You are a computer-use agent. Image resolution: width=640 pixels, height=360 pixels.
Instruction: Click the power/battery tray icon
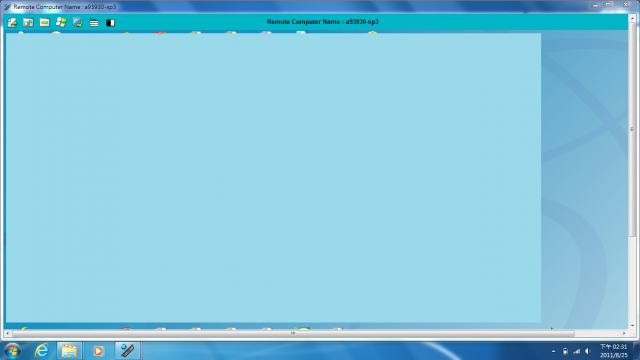point(565,351)
